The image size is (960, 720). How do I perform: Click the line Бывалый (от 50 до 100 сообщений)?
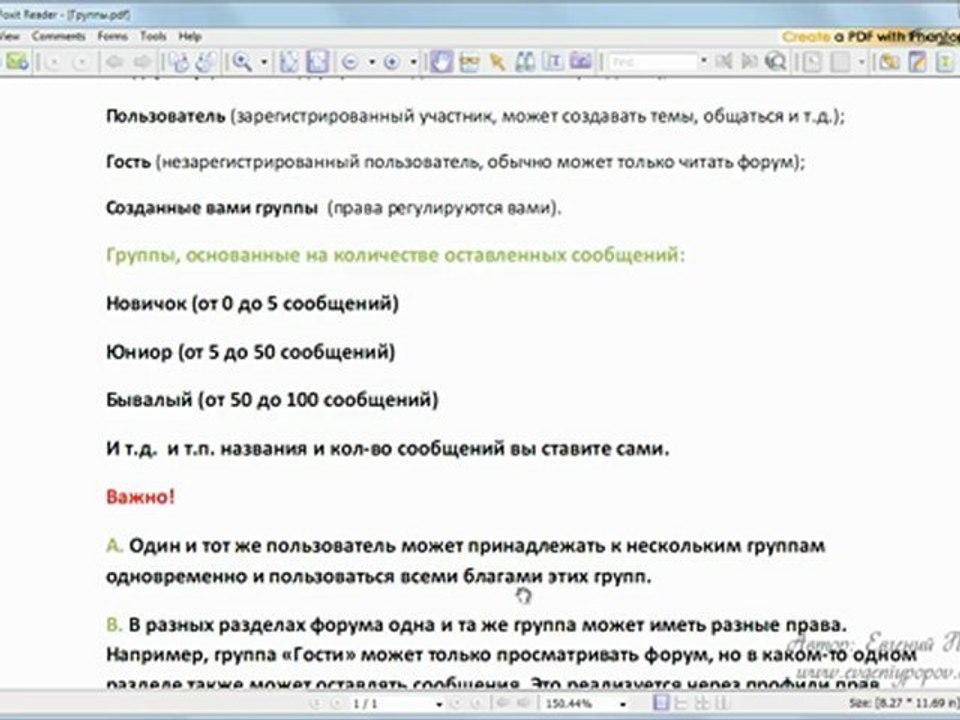click(272, 400)
